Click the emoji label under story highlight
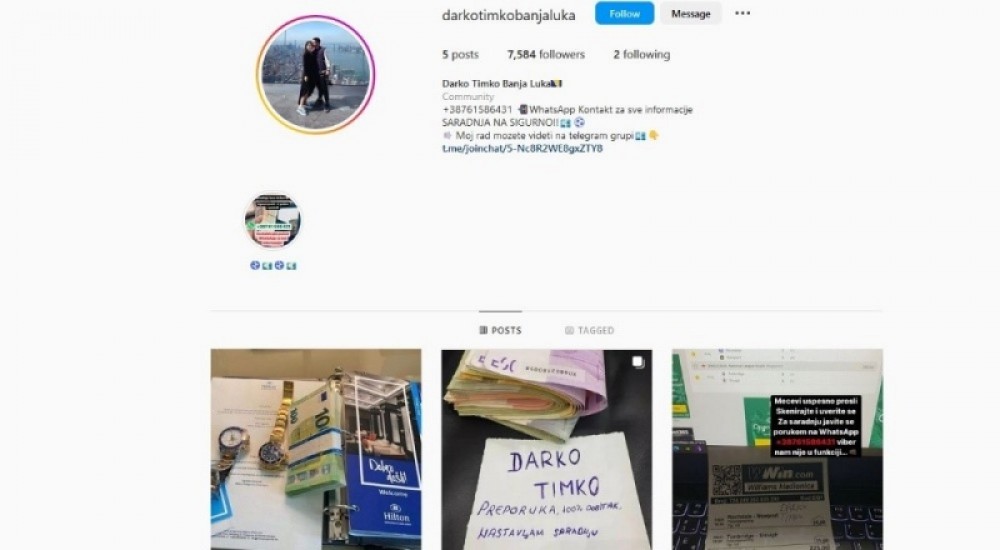This screenshot has height=550, width=1000. (x=273, y=265)
